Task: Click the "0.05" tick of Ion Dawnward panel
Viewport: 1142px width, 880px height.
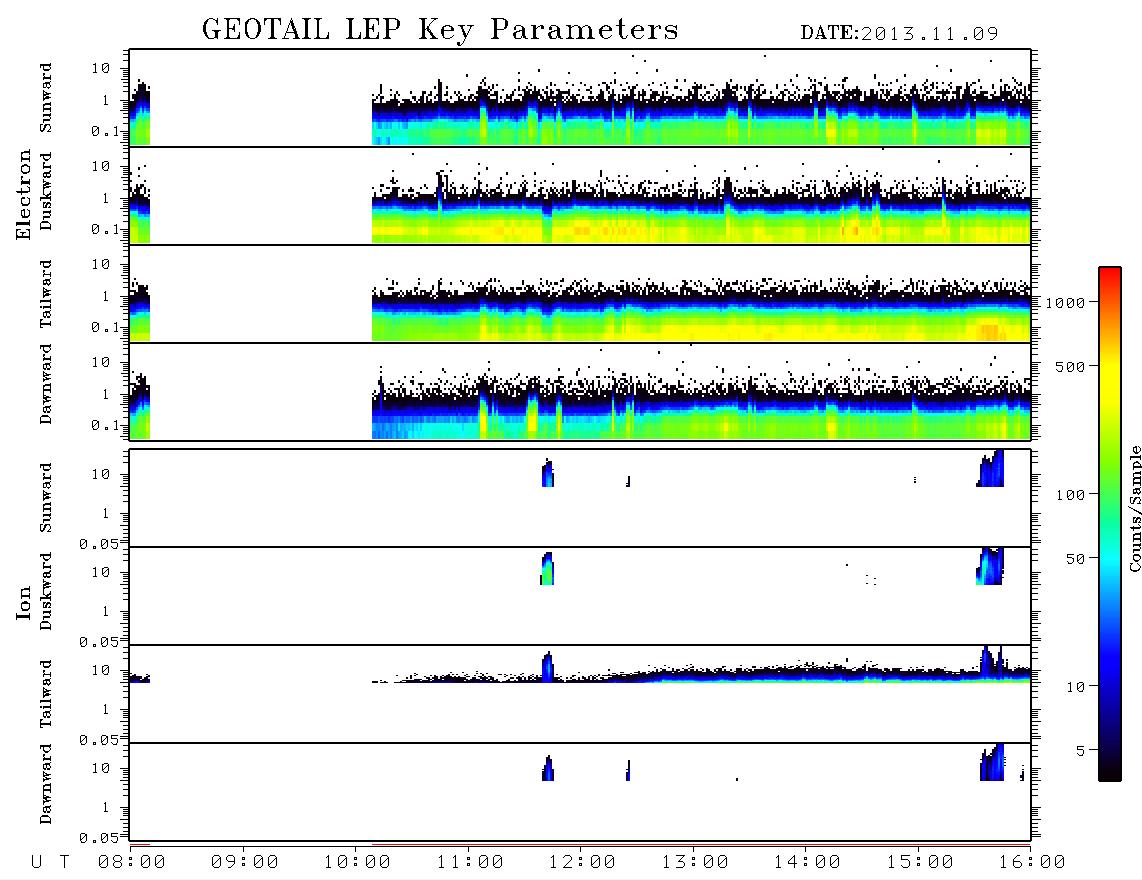Action: (98, 838)
